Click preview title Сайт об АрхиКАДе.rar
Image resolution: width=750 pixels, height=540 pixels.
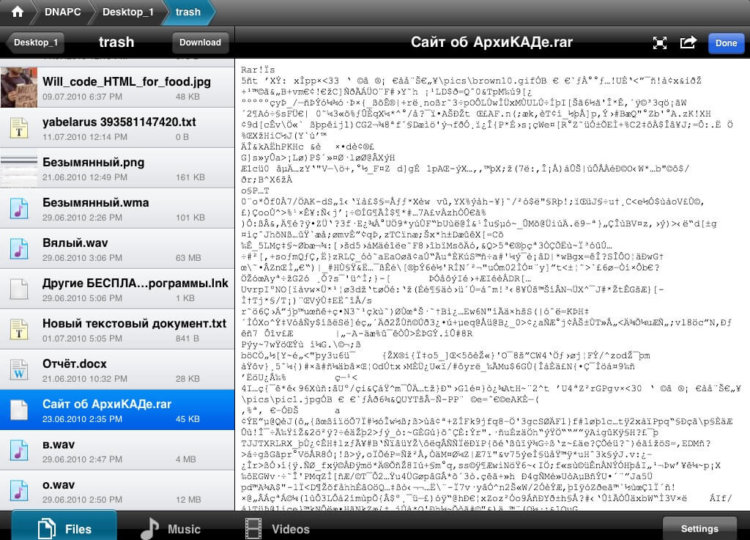tap(492, 42)
